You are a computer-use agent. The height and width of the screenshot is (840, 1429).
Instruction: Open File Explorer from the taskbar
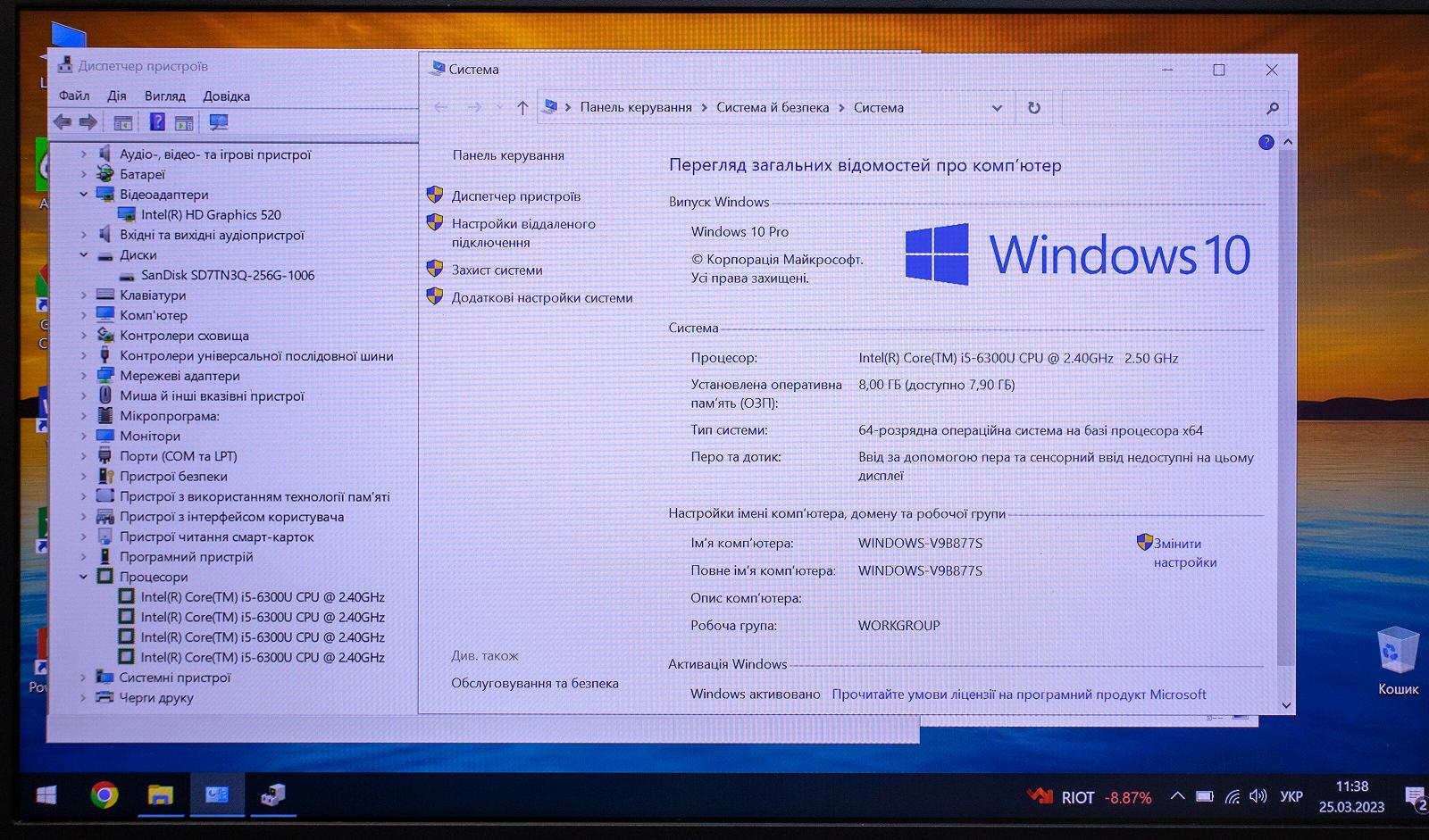pos(160,794)
